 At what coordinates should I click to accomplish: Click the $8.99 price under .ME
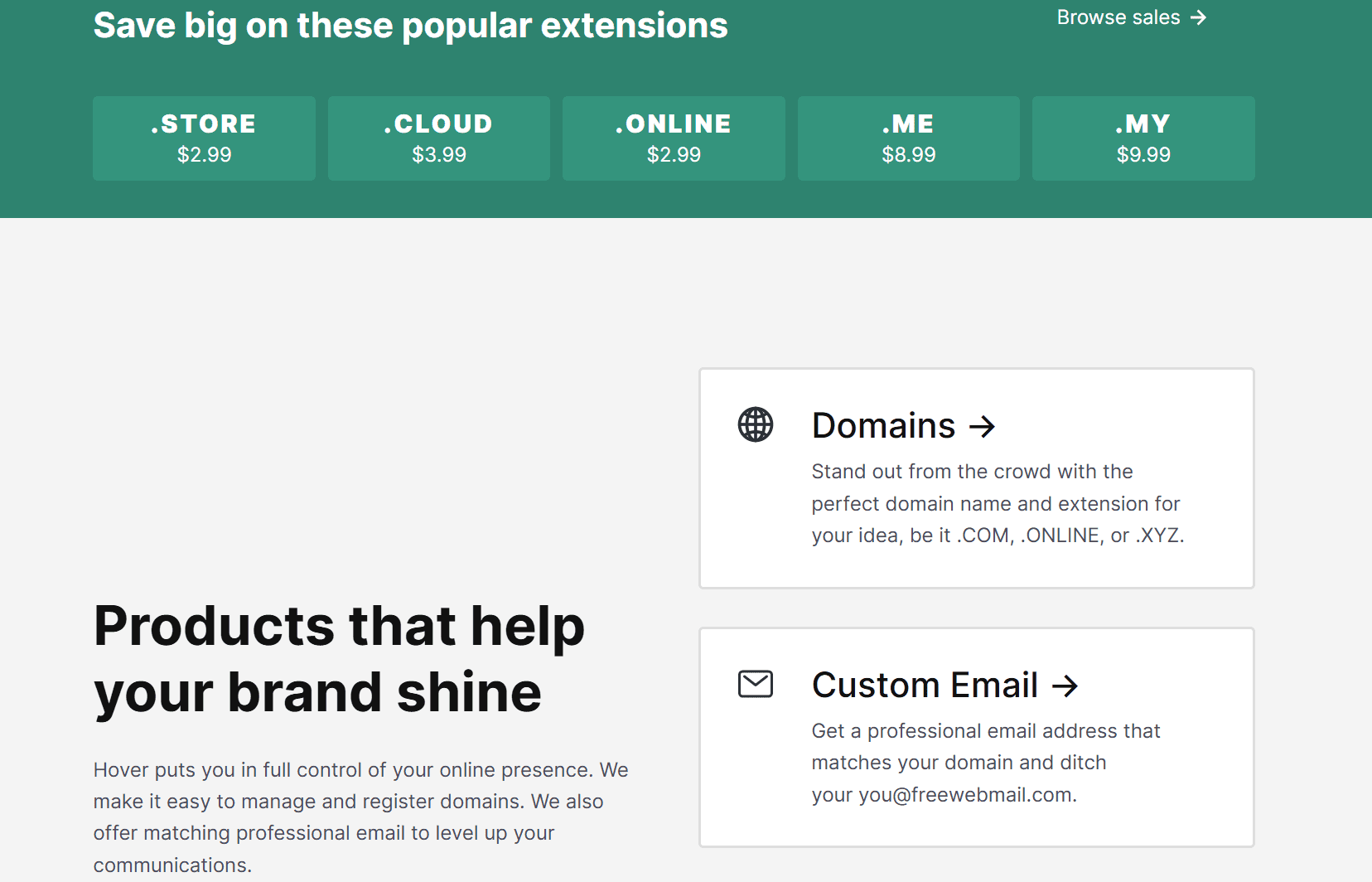coord(909,155)
